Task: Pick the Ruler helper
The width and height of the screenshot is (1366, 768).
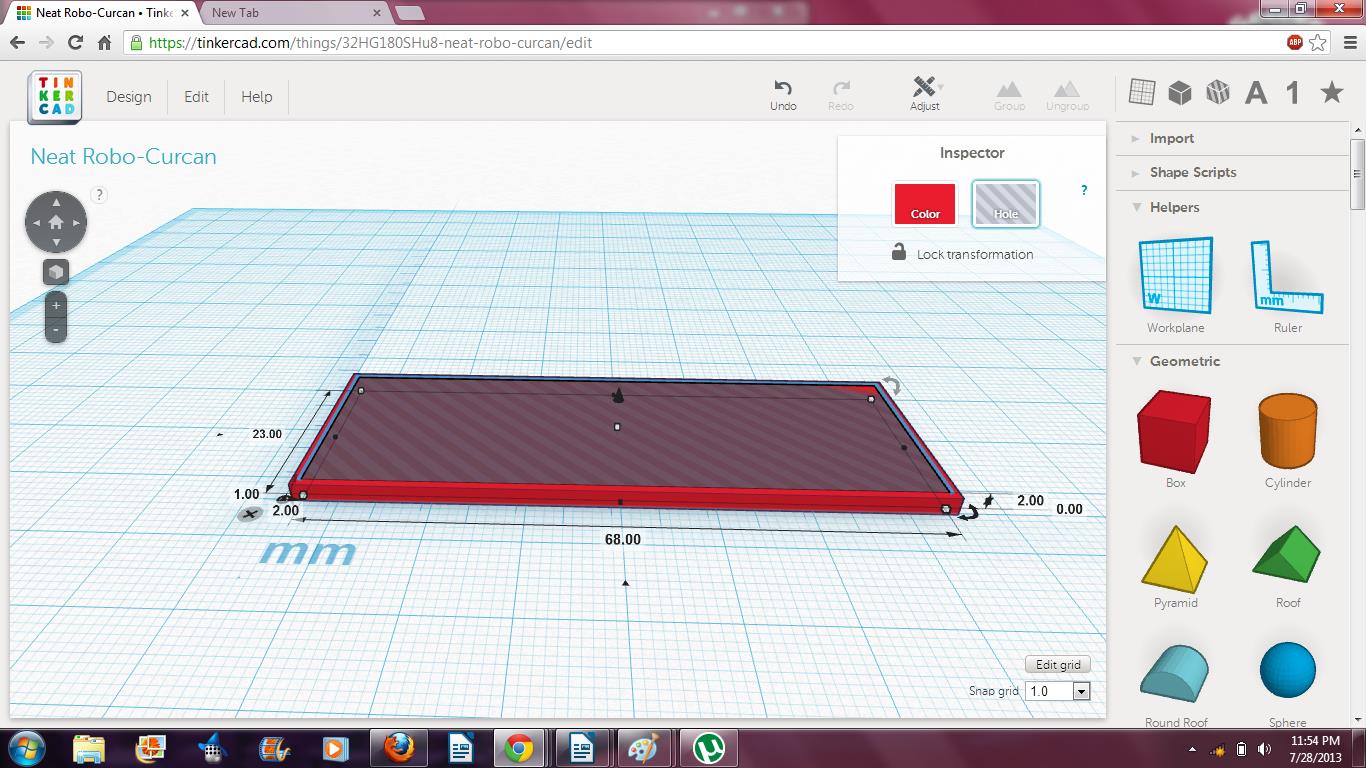Action: pos(1288,285)
